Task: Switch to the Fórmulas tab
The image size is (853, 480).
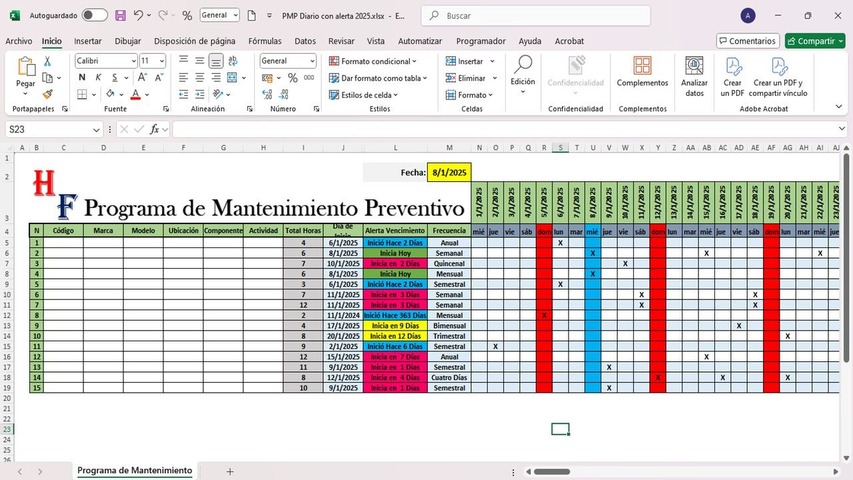Action: pyautogui.click(x=265, y=41)
